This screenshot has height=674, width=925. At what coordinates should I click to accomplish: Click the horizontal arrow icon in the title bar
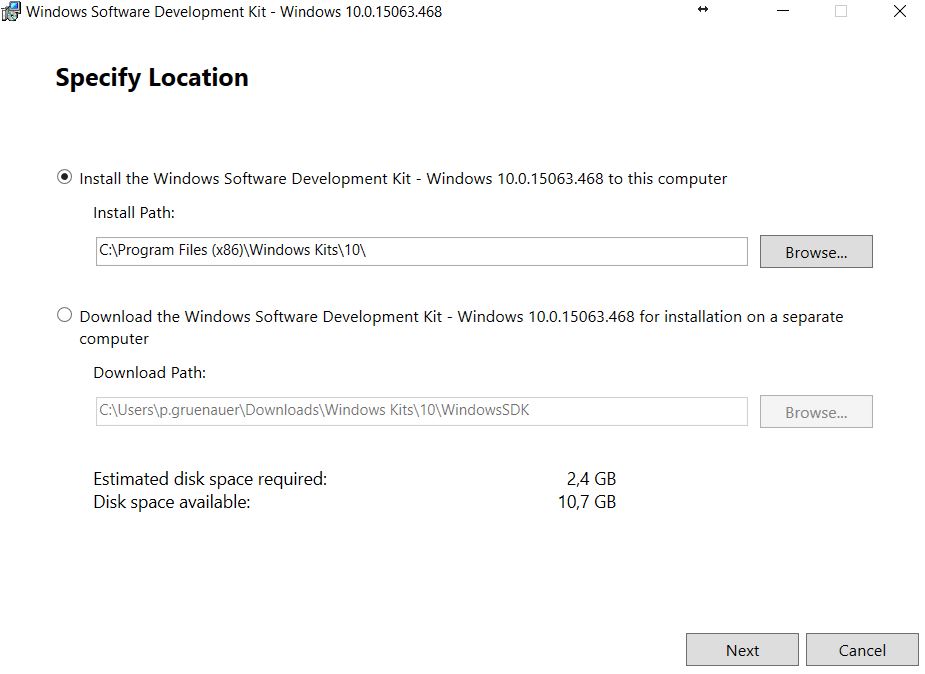(x=701, y=9)
